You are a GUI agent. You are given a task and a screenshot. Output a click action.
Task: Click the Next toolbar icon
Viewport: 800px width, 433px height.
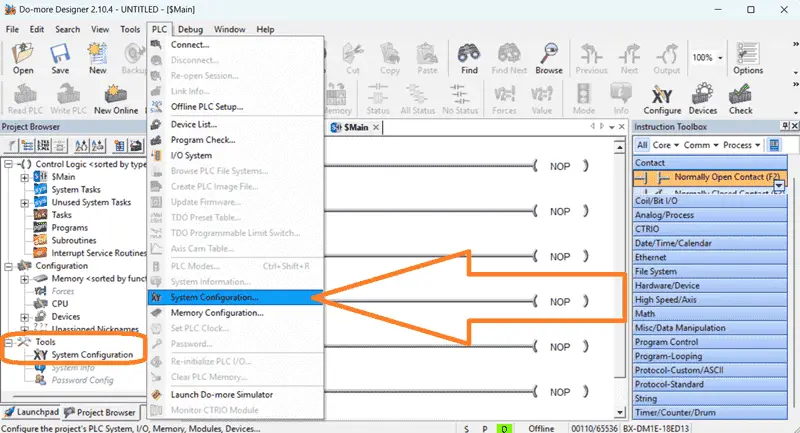[x=629, y=59]
